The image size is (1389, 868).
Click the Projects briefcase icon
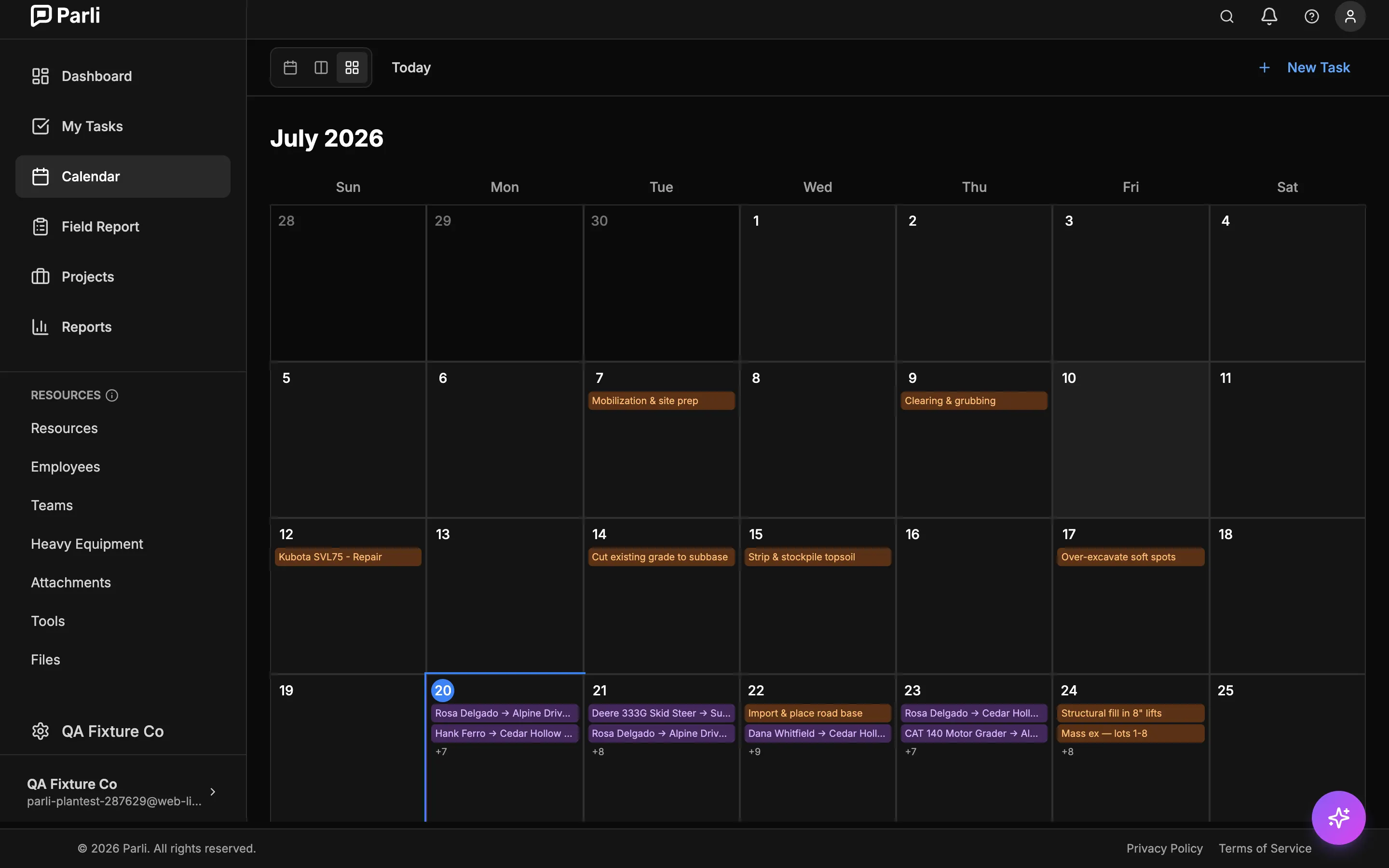[40, 277]
